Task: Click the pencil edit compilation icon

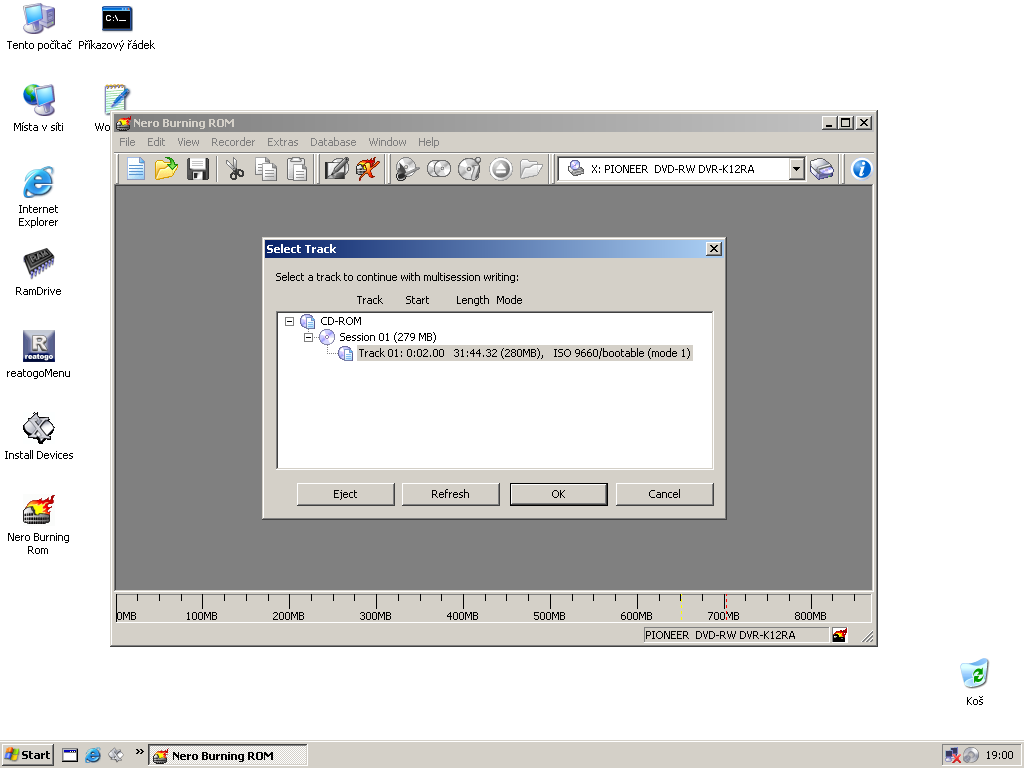Action: 336,169
